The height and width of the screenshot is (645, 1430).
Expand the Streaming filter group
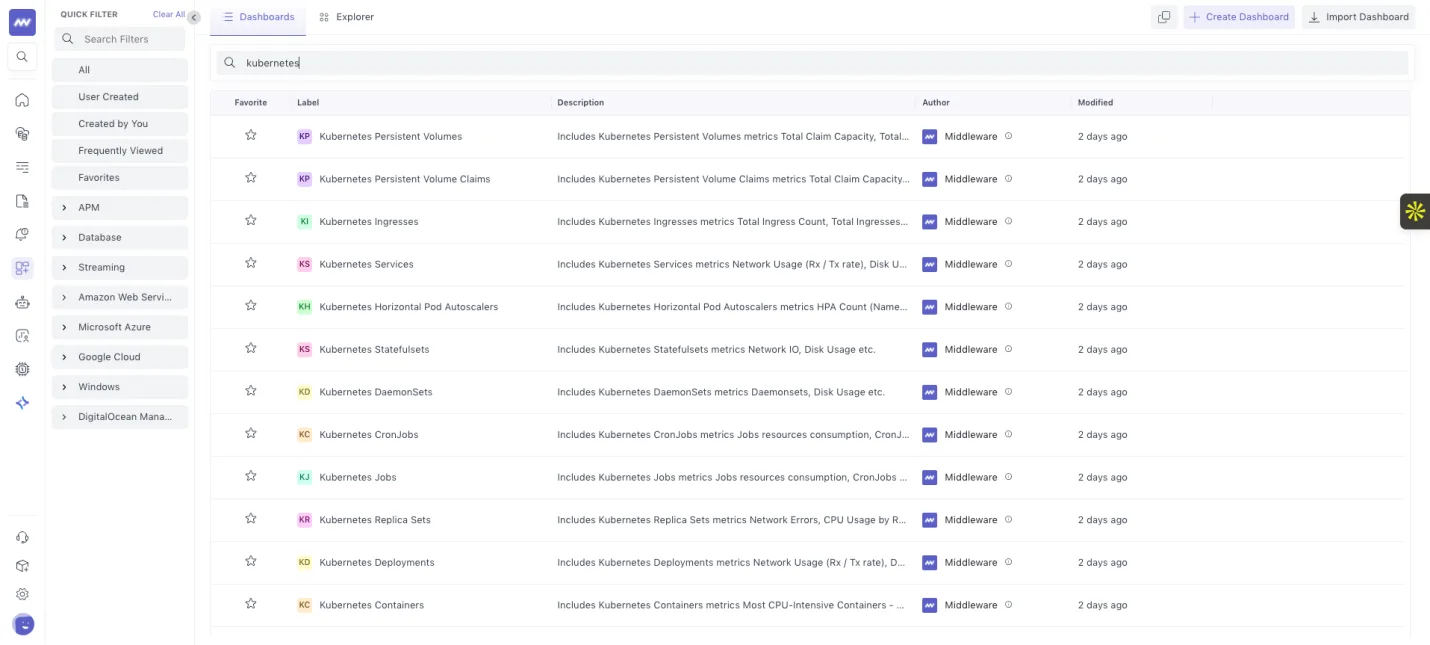(120, 268)
